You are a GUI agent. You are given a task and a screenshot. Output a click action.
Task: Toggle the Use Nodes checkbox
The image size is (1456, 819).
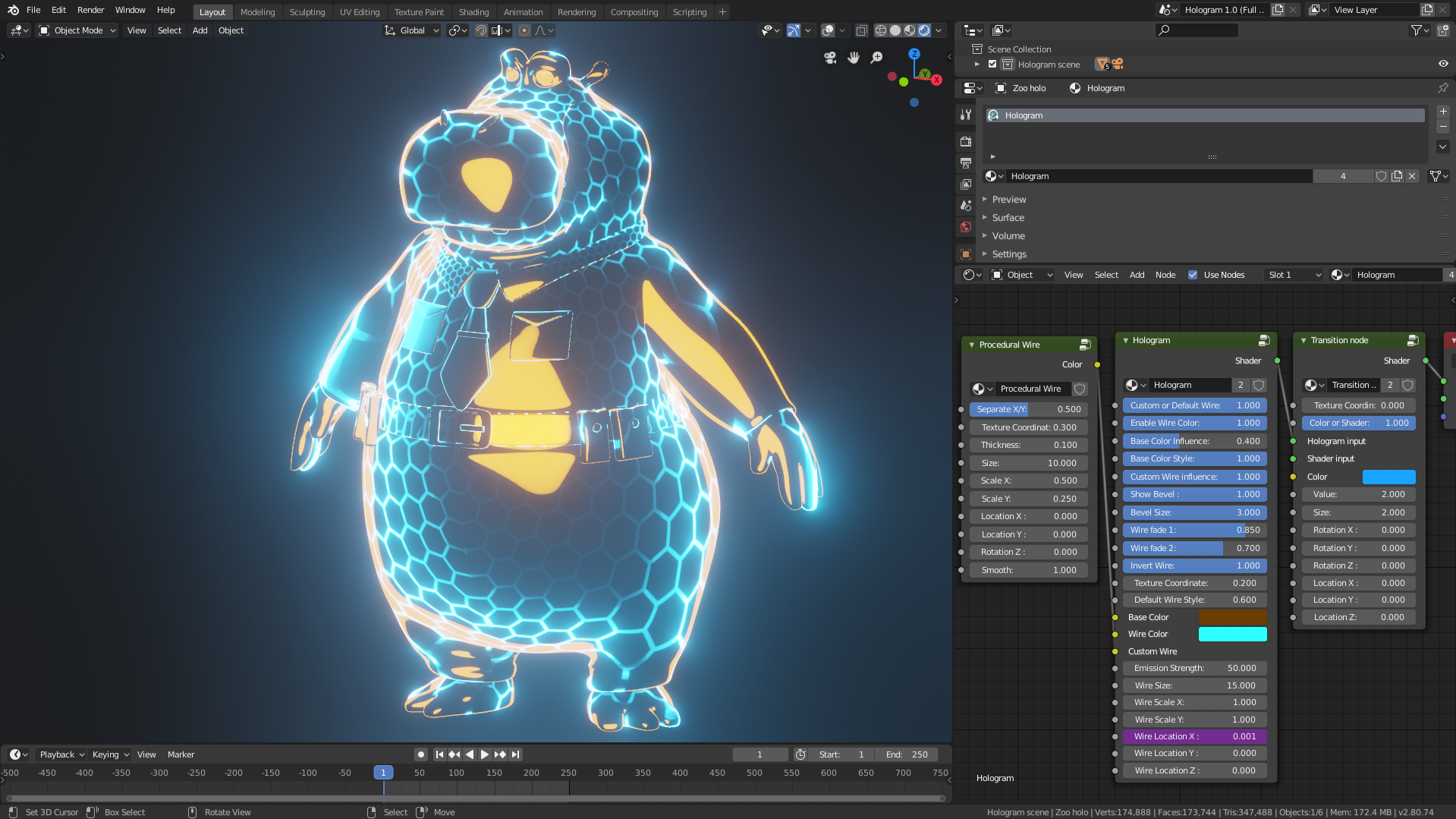tap(1193, 275)
